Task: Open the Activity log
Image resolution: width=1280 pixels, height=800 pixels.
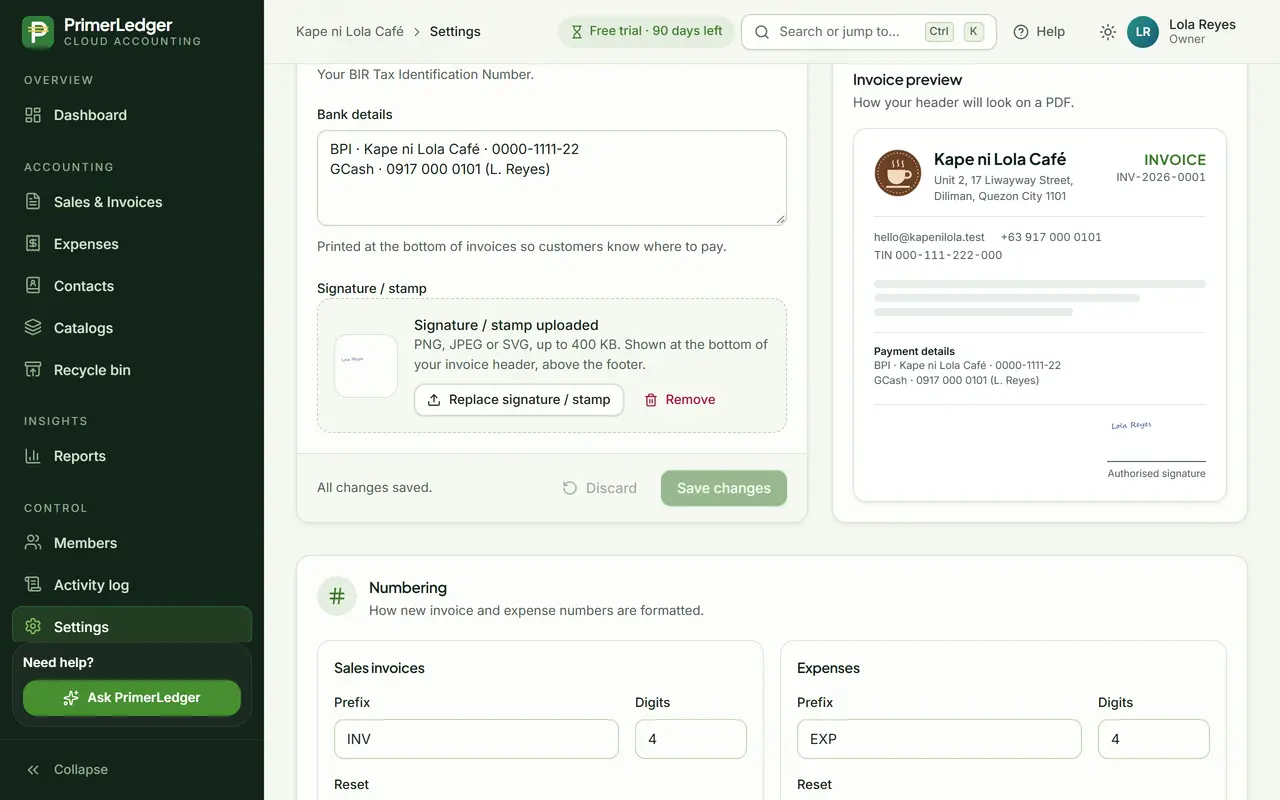Action: pyautogui.click(x=132, y=585)
